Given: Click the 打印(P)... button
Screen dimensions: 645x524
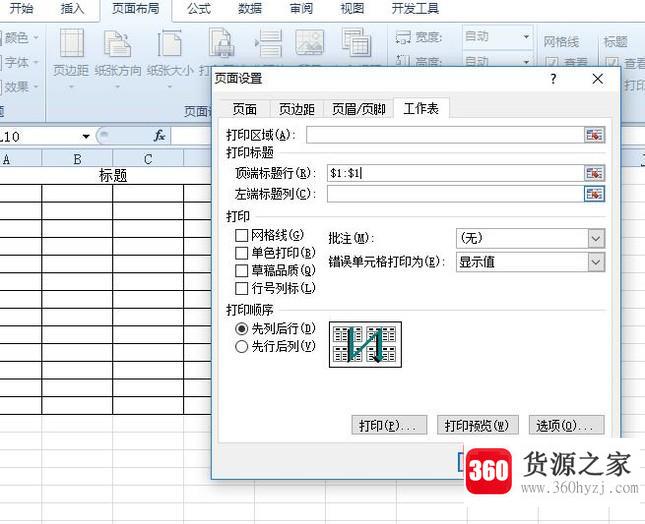Looking at the screenshot, I should [389, 425].
